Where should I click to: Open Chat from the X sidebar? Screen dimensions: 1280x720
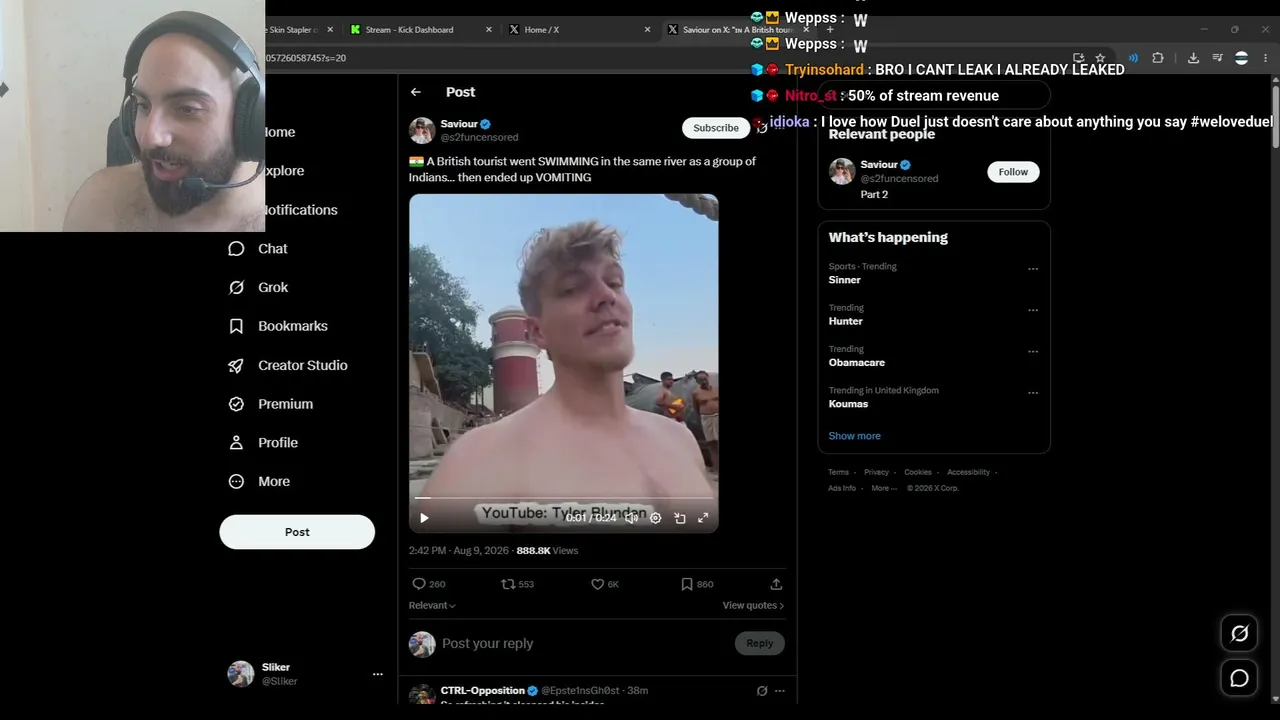(258, 249)
